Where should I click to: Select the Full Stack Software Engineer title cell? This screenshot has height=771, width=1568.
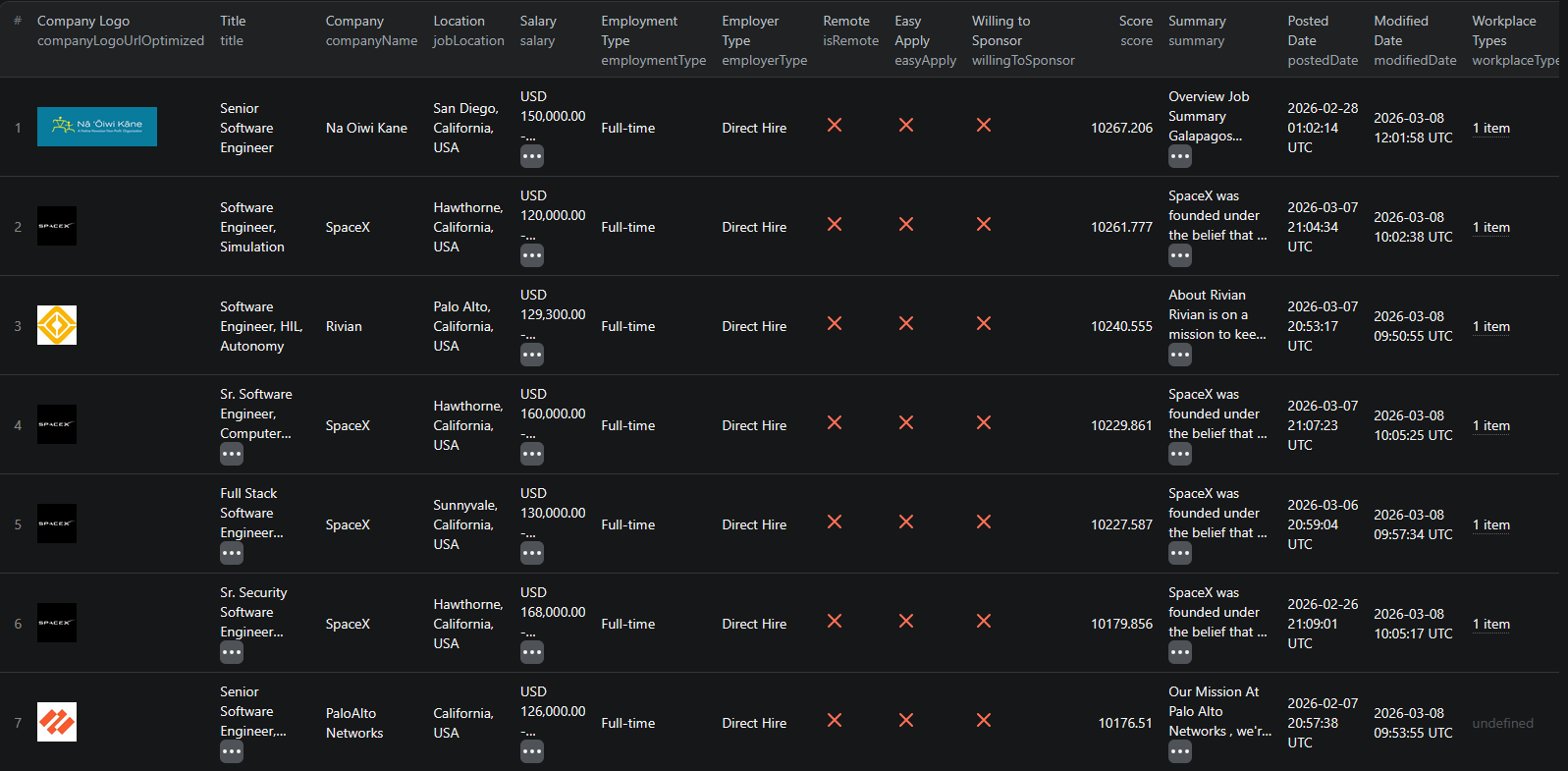point(251,513)
